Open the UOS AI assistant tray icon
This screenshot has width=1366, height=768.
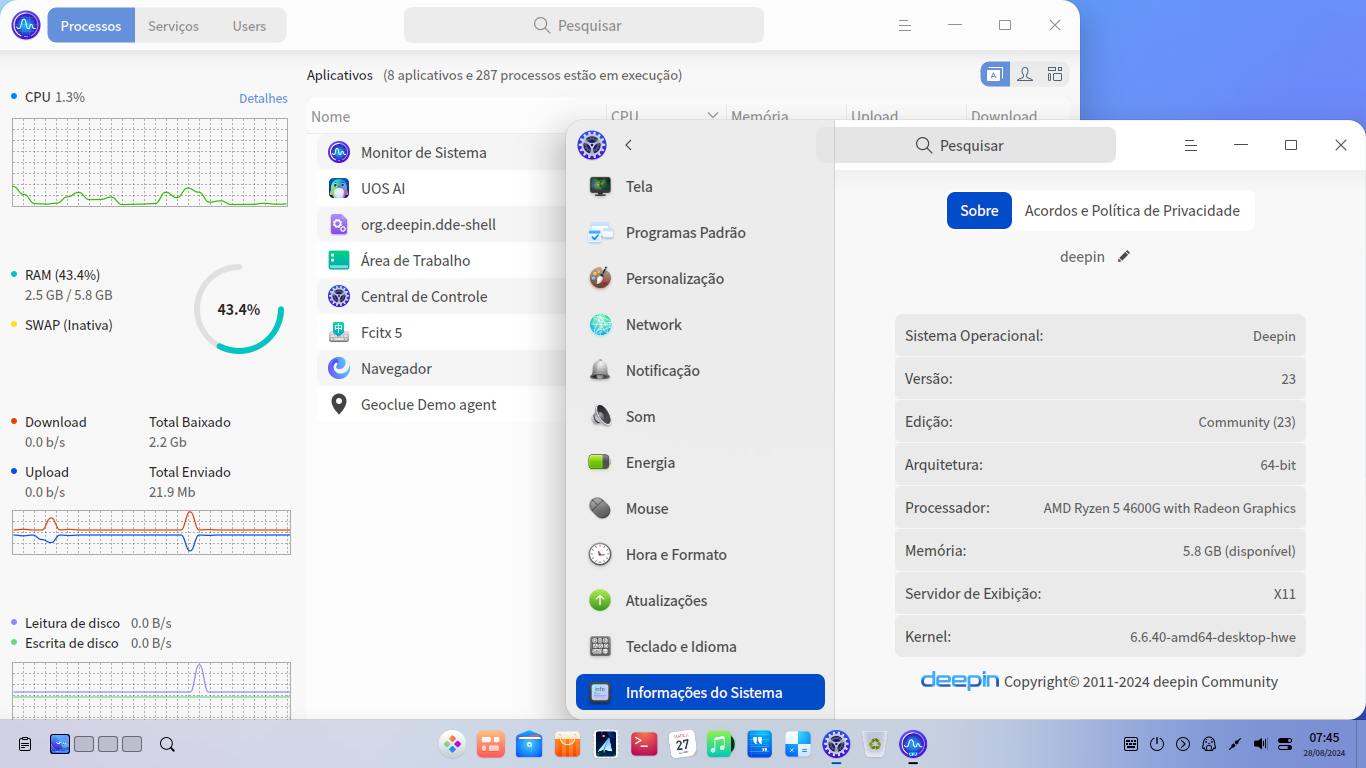(x=1209, y=744)
